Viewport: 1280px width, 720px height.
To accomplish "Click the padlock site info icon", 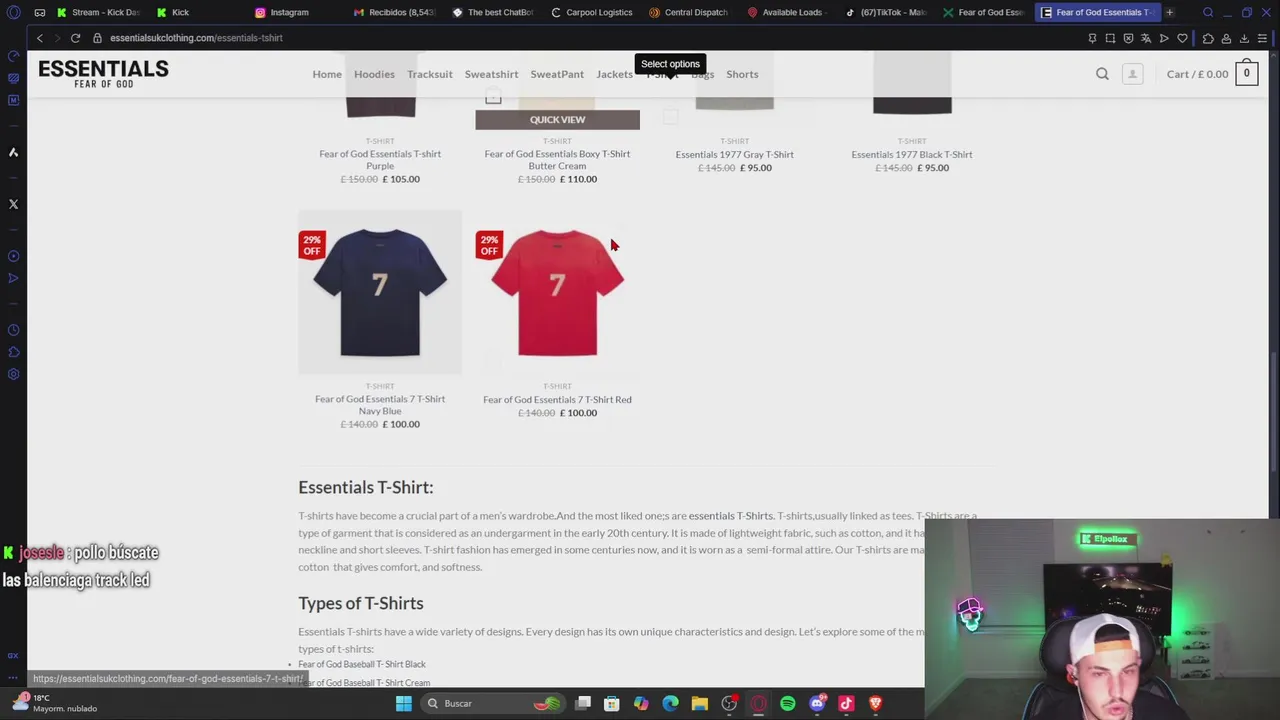I will click(x=97, y=38).
